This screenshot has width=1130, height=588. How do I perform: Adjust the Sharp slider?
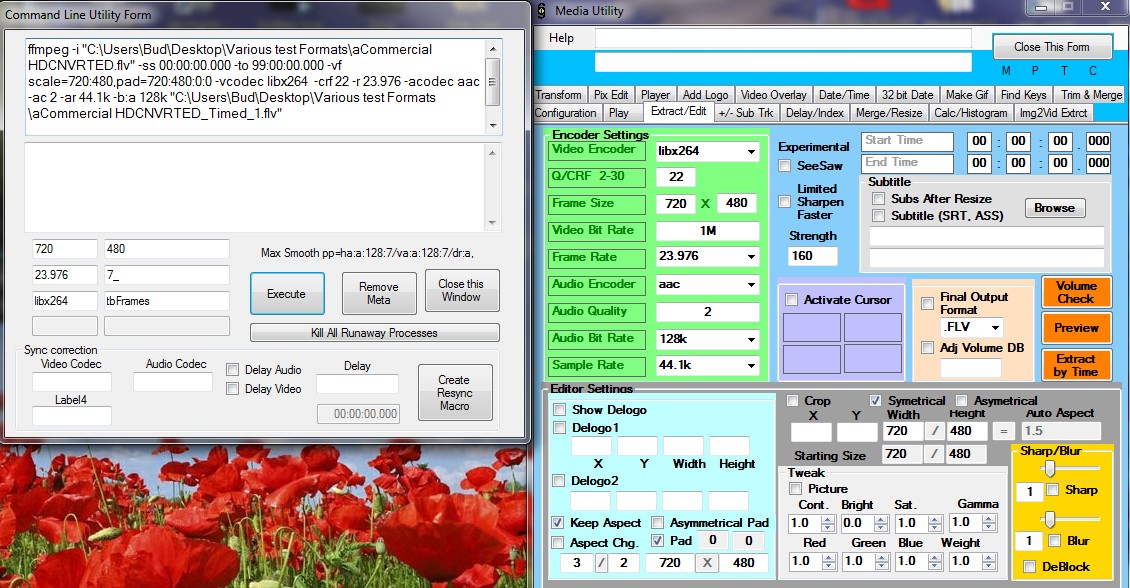[1050, 469]
